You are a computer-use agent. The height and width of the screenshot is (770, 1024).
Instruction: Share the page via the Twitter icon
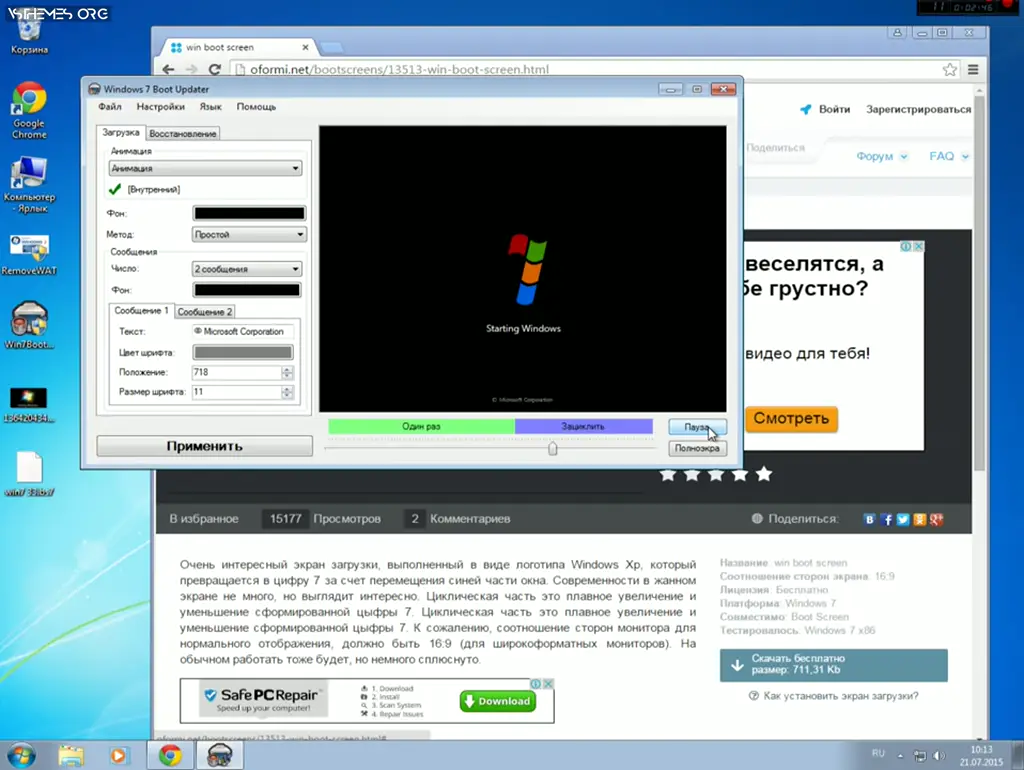[x=902, y=519]
